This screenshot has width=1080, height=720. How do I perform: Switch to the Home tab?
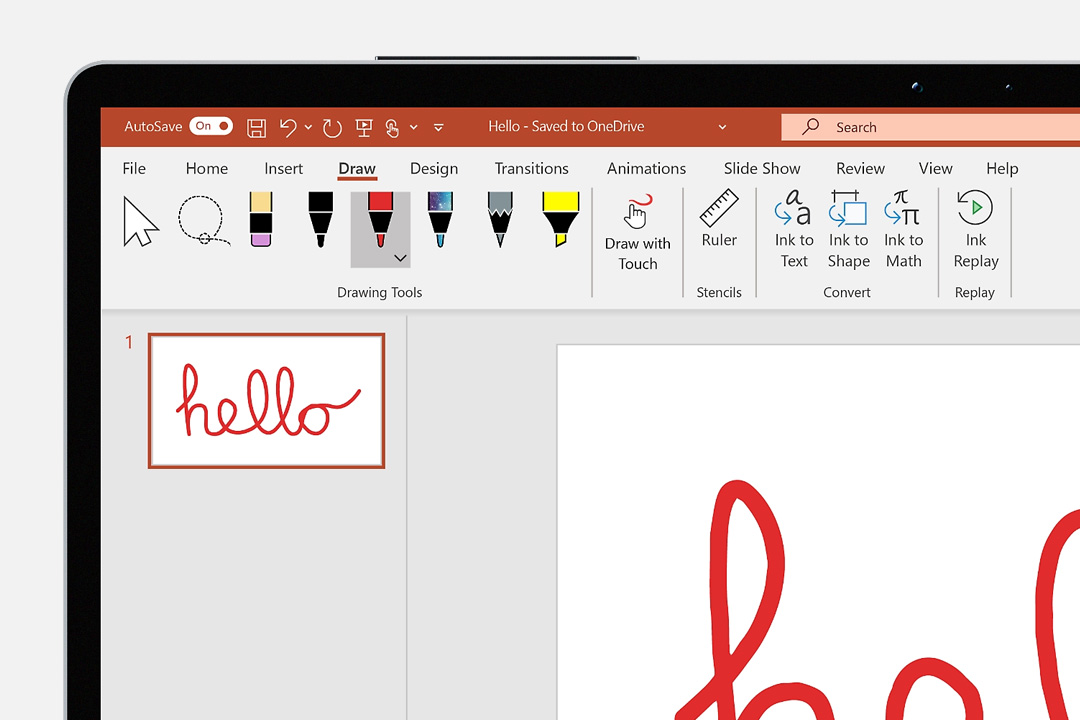pyautogui.click(x=207, y=168)
